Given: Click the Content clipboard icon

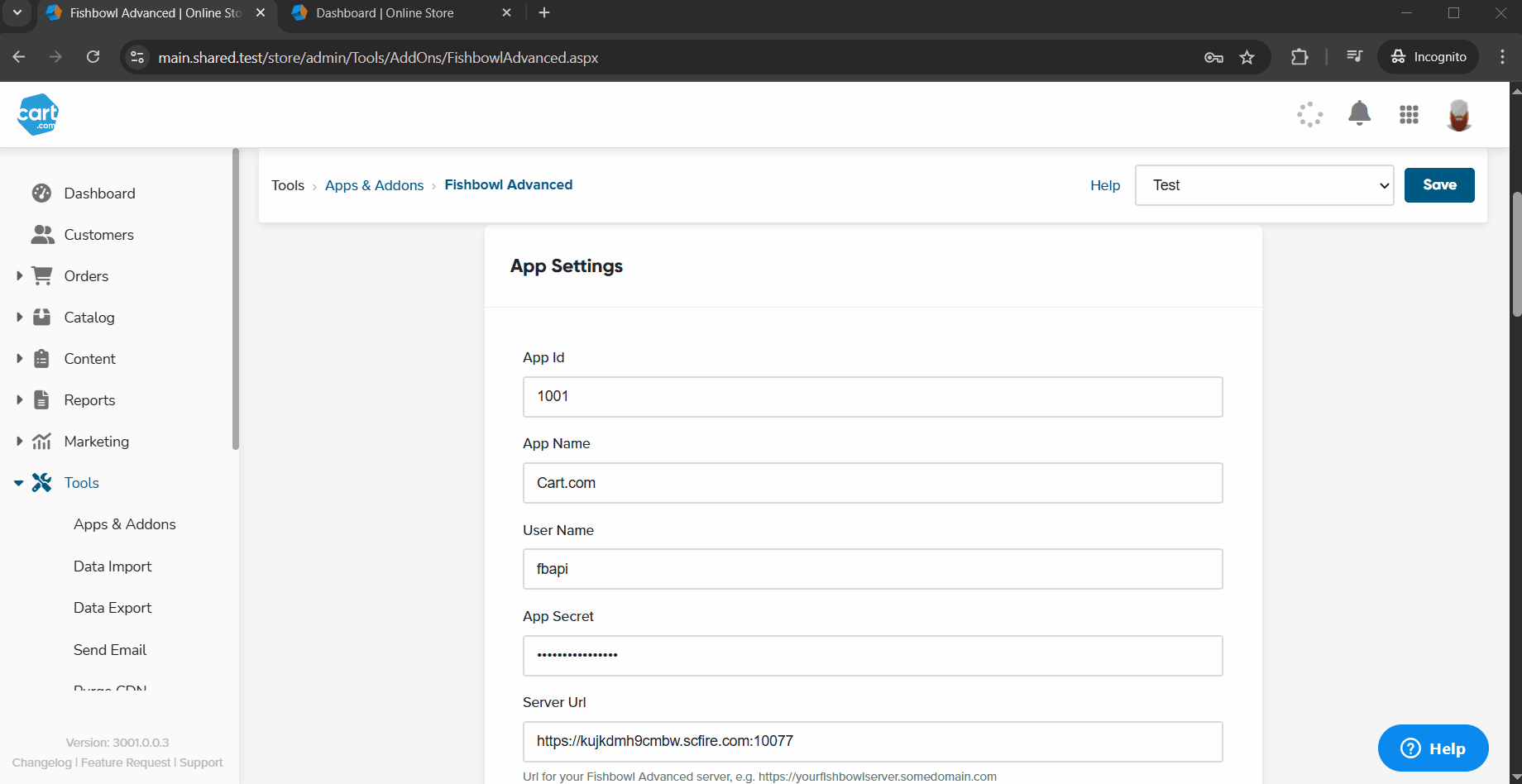Looking at the screenshot, I should (41, 358).
